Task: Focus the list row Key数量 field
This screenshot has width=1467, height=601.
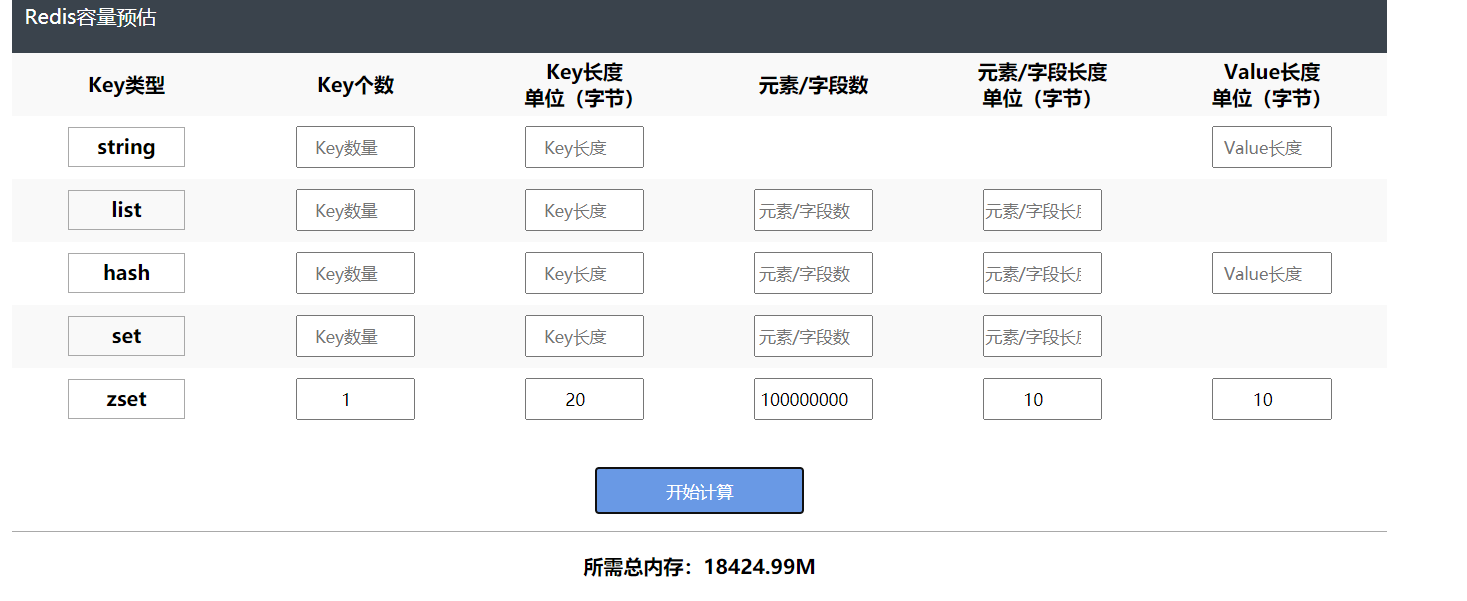Action: tap(355, 210)
